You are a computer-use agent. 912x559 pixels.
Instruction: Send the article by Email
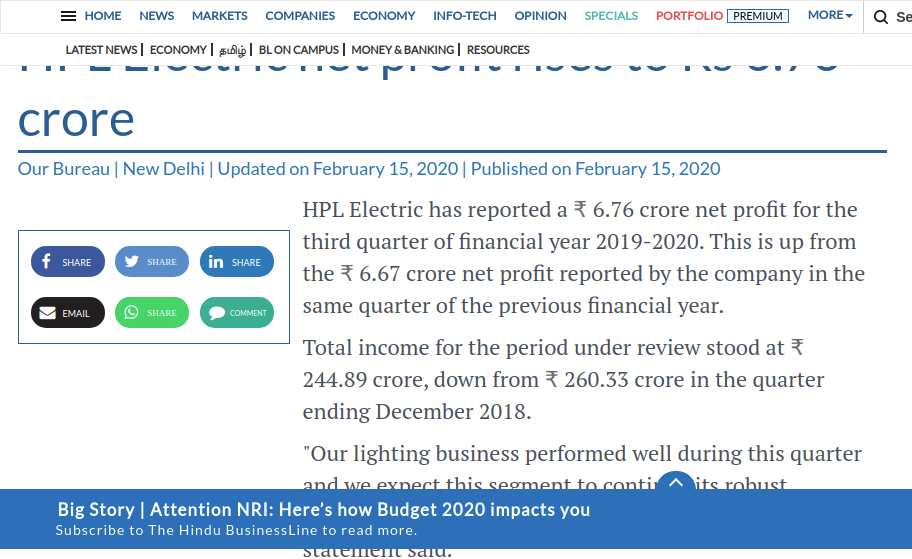[x=68, y=313]
